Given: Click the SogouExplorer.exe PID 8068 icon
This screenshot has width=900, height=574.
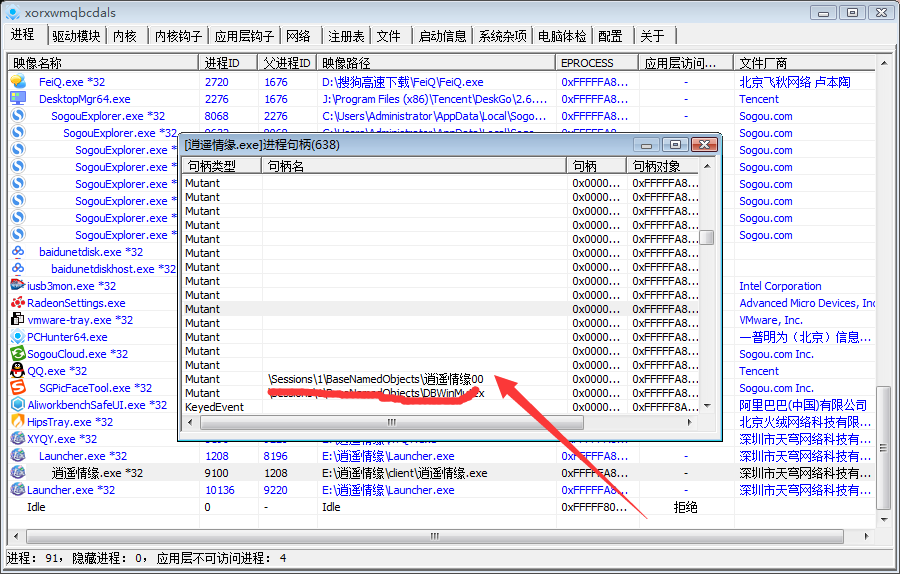Looking at the screenshot, I should tap(18, 115).
